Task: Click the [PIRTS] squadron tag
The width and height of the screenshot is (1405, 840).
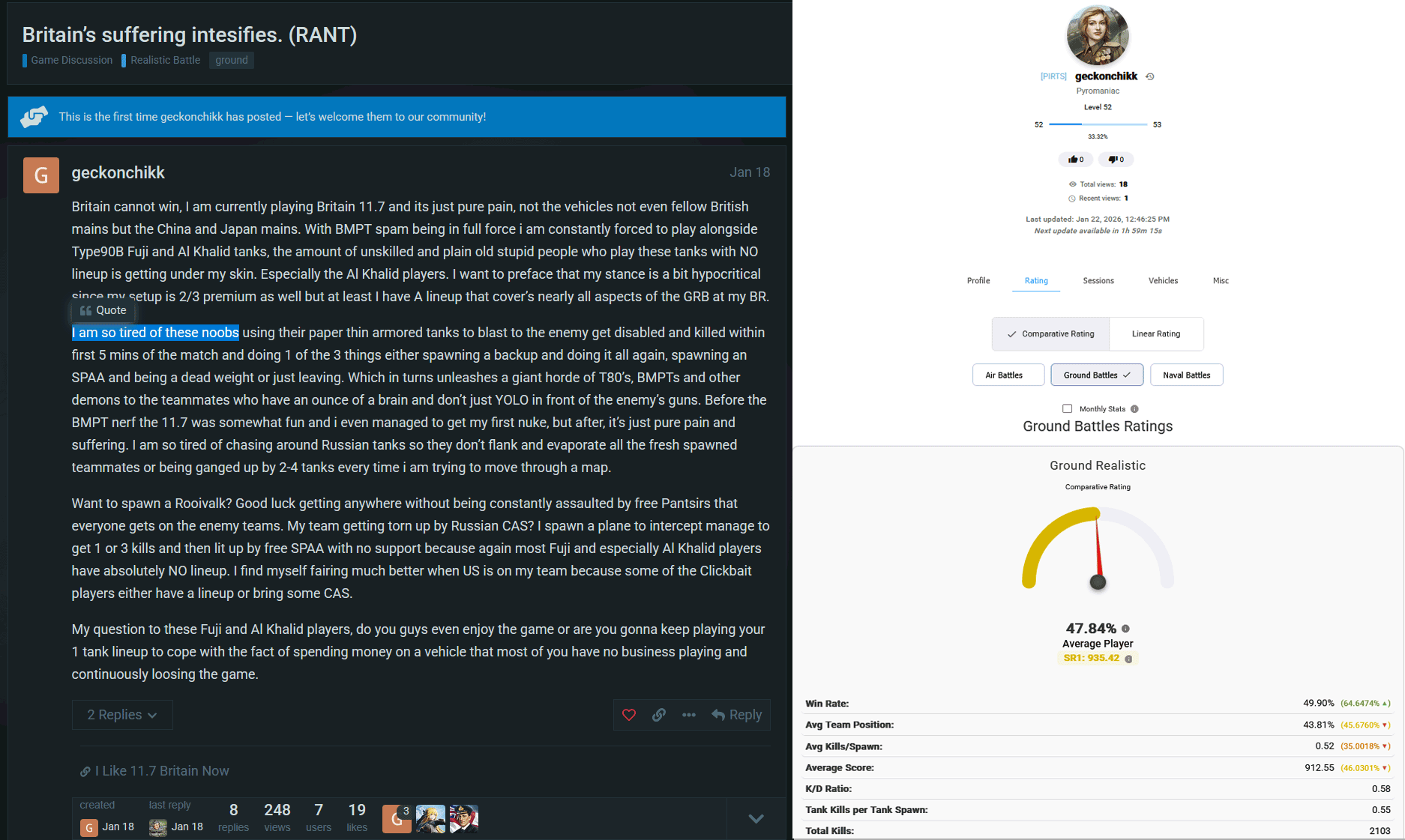Action: (x=1053, y=76)
